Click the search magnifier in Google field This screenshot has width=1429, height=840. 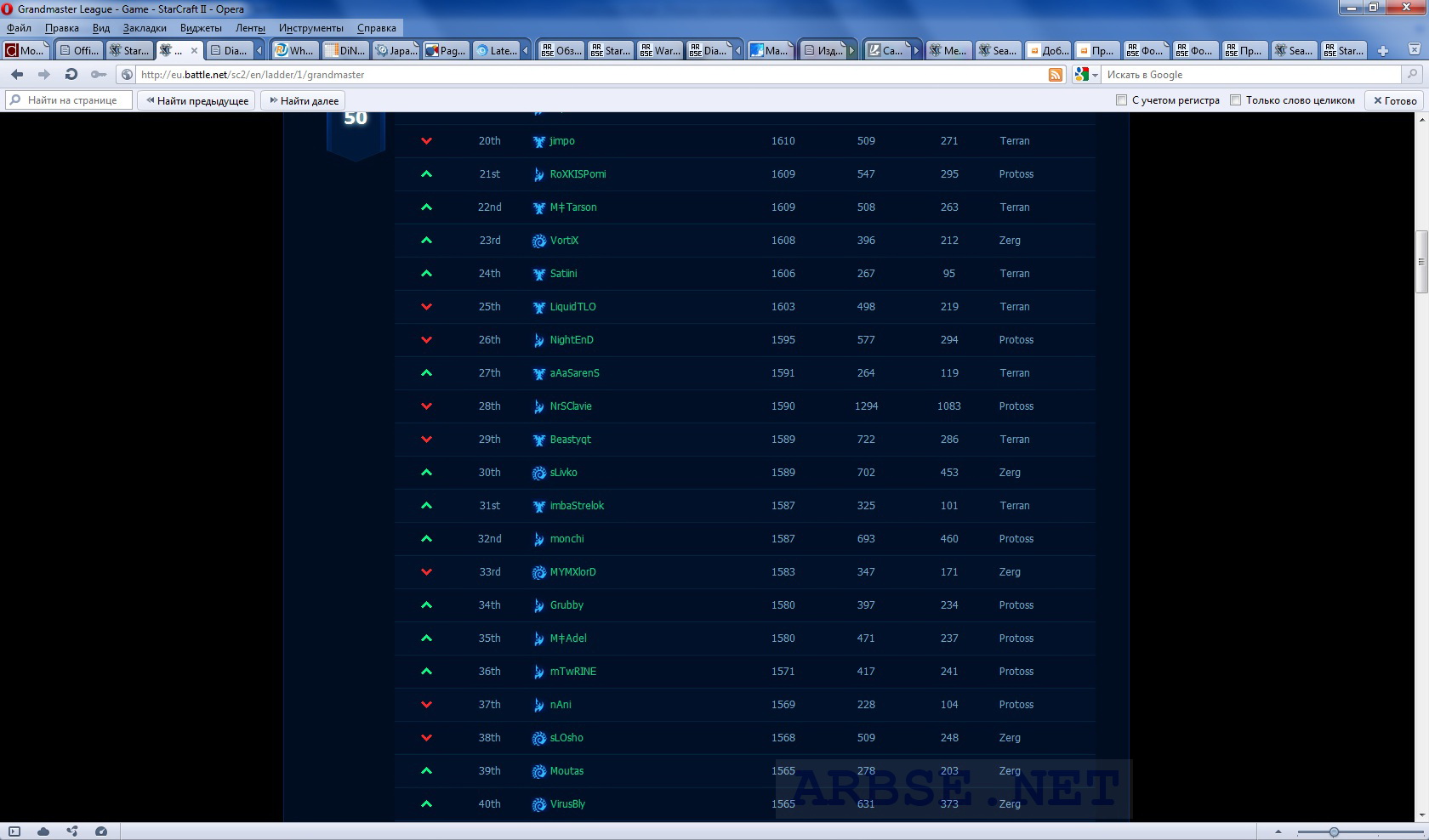click(1413, 75)
